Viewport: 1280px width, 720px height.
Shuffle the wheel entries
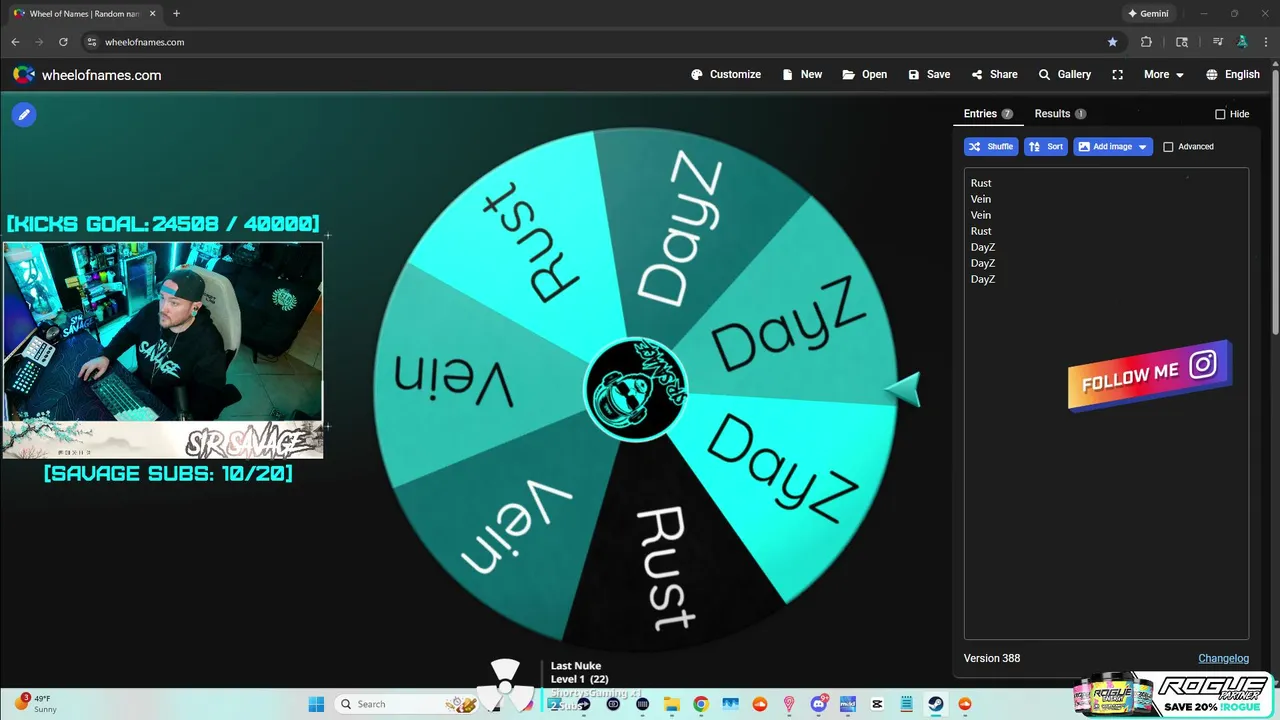pyautogui.click(x=991, y=147)
